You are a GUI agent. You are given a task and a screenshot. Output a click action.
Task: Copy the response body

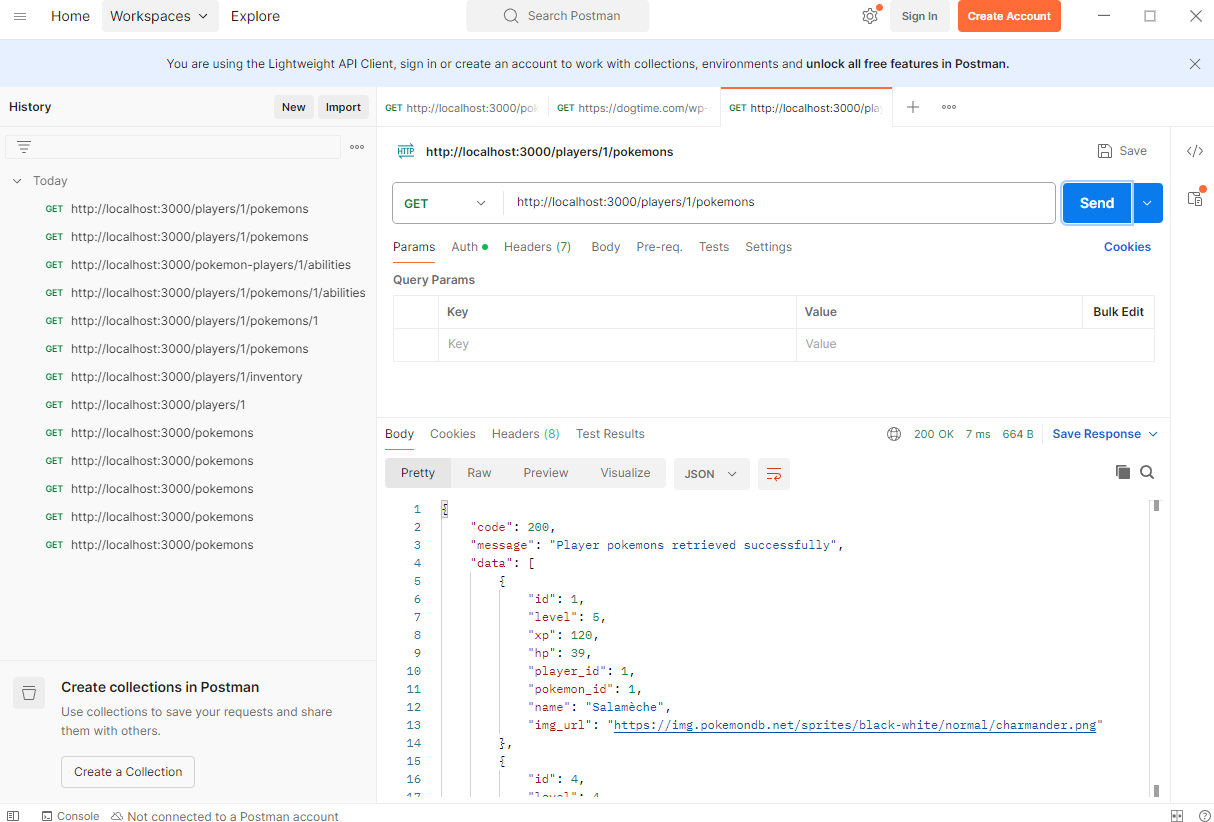click(1122, 472)
